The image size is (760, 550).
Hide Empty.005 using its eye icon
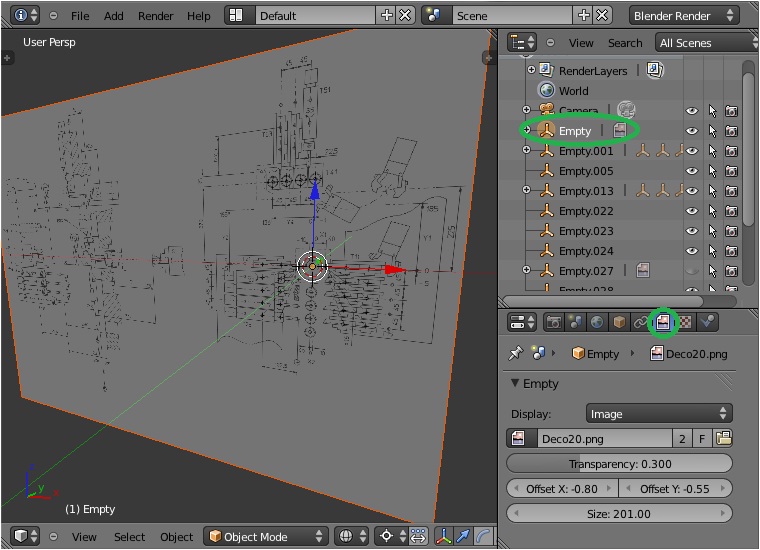tap(691, 171)
